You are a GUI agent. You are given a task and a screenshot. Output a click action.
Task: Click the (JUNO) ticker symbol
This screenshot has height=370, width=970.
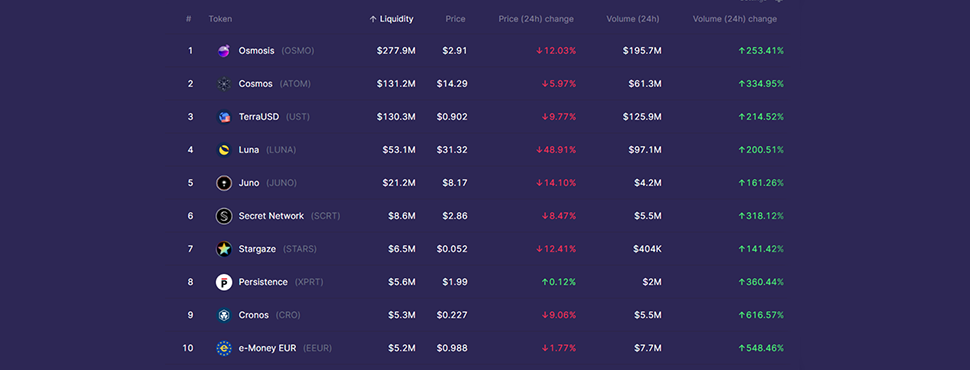pyautogui.click(x=281, y=183)
